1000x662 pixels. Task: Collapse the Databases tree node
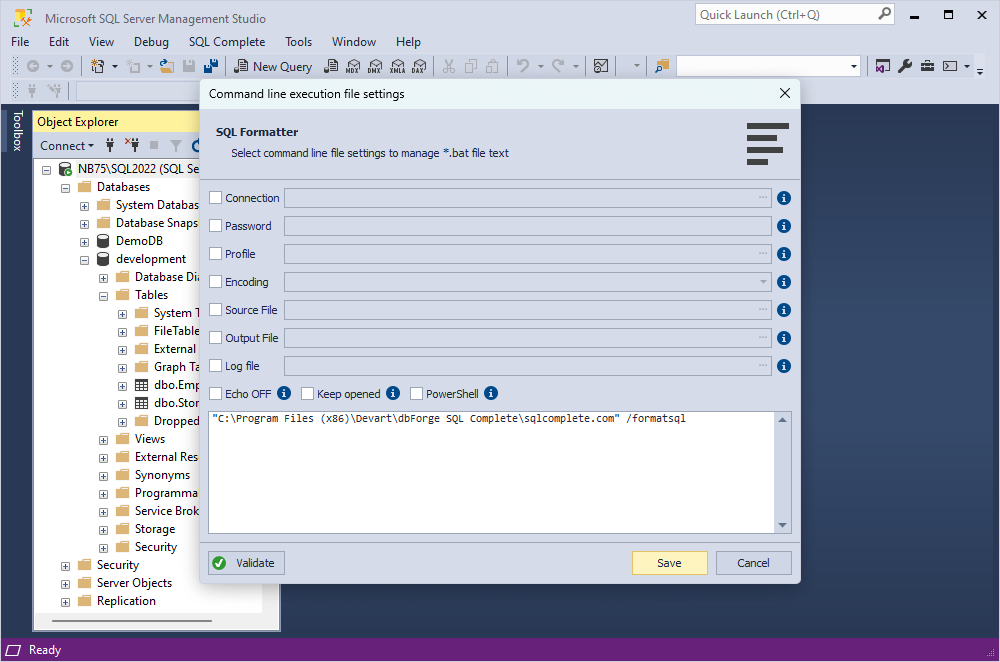click(x=65, y=188)
